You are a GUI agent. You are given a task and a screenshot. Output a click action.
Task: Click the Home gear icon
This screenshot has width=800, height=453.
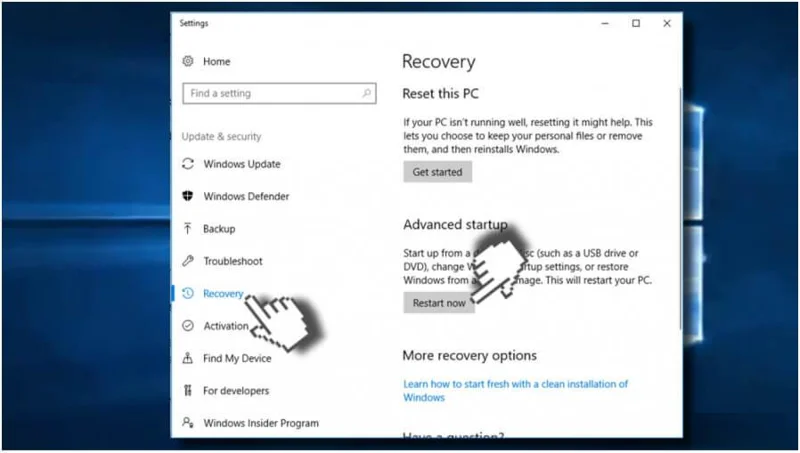[x=188, y=61]
